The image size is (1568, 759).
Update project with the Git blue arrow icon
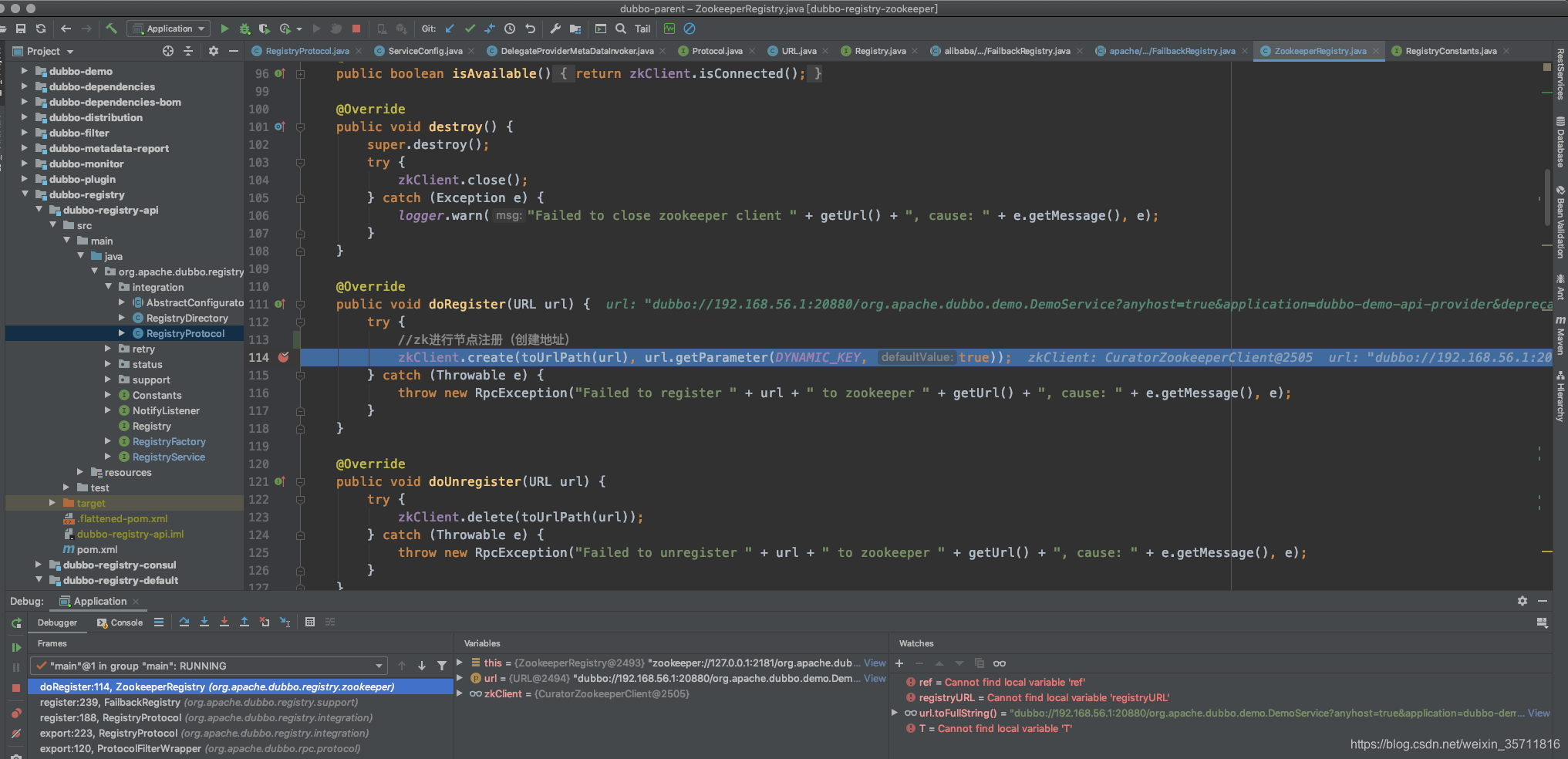[x=450, y=29]
